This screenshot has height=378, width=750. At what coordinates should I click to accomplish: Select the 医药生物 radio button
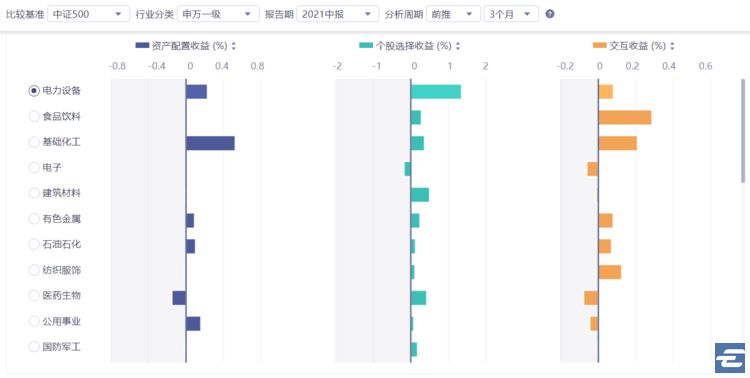pos(34,296)
